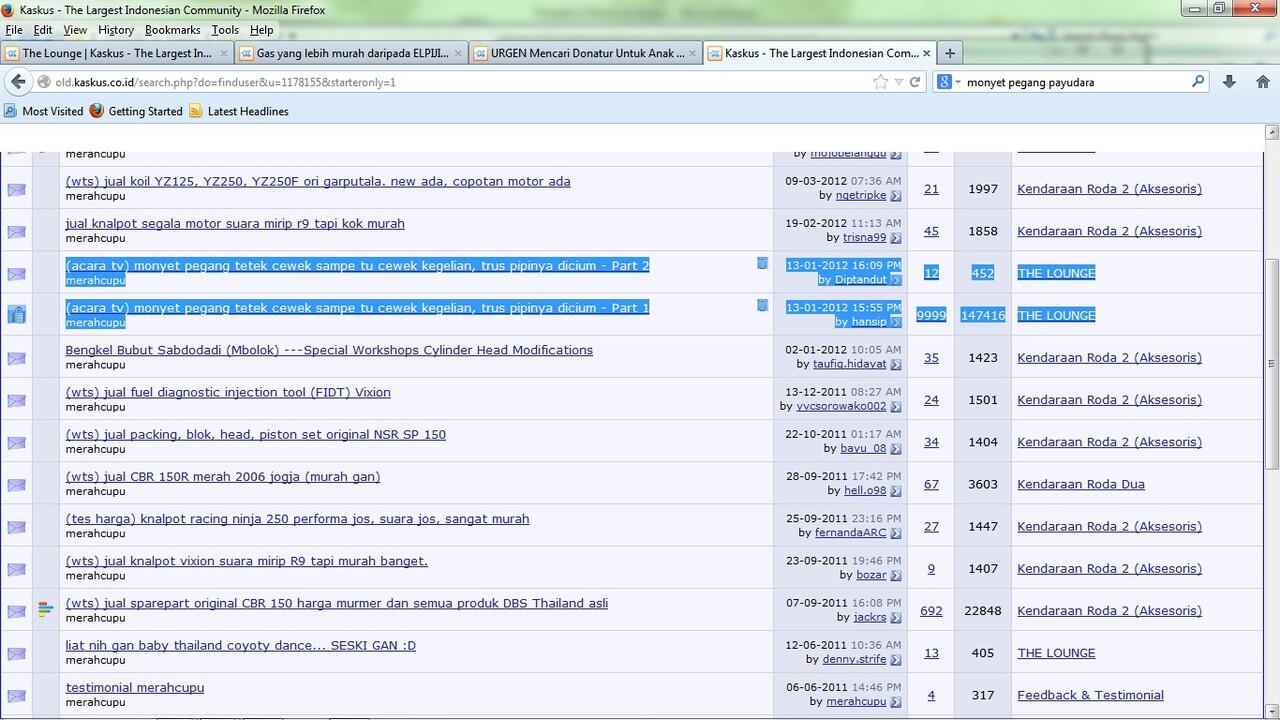
Task: Switch to 'Gas yang lebih murah daripada ELPIJI' tab
Action: tap(351, 53)
